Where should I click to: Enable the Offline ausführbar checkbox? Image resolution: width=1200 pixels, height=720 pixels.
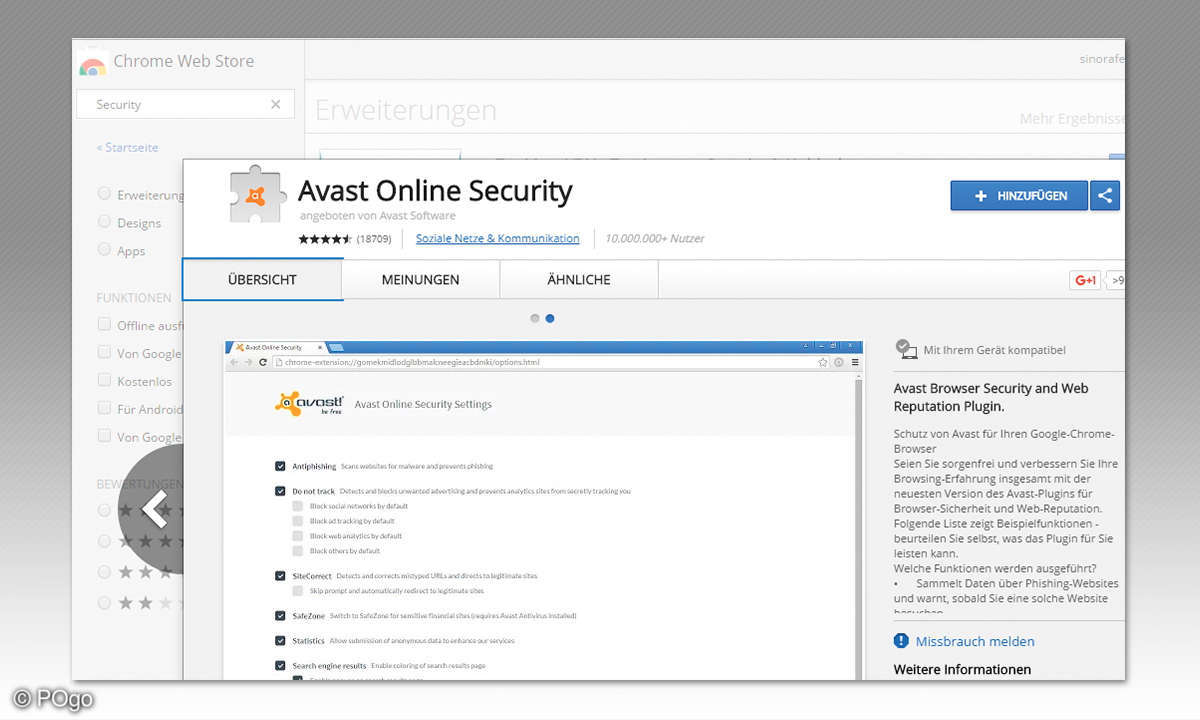[x=104, y=324]
